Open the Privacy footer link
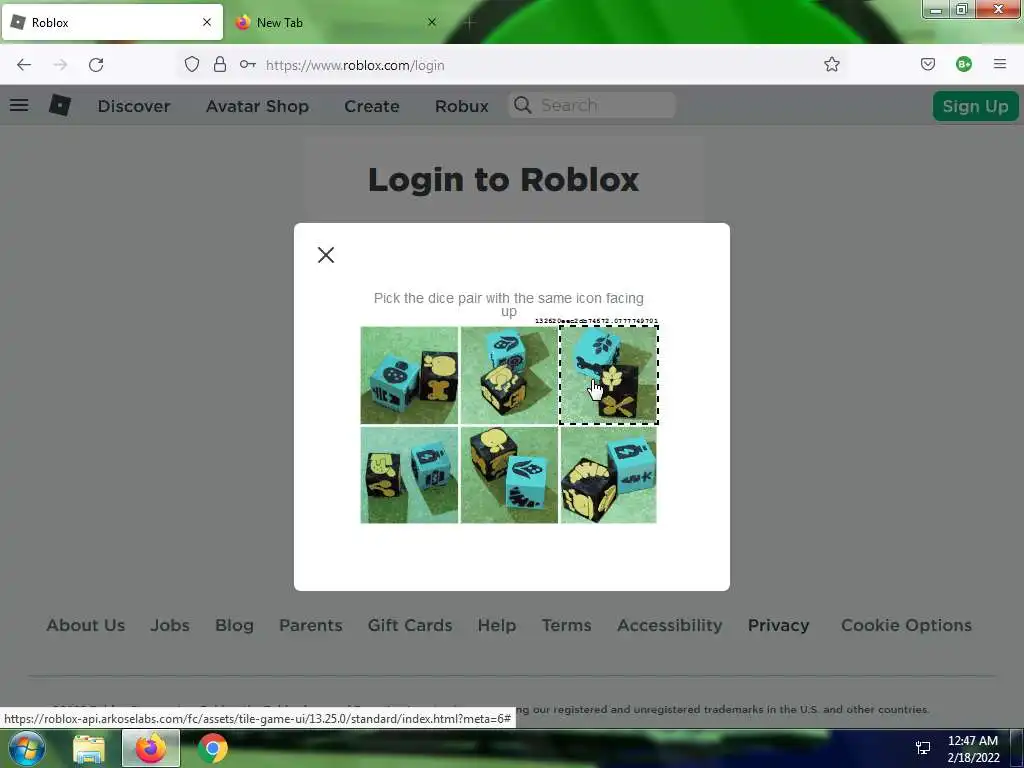Screen dimensions: 1024x768 778,625
